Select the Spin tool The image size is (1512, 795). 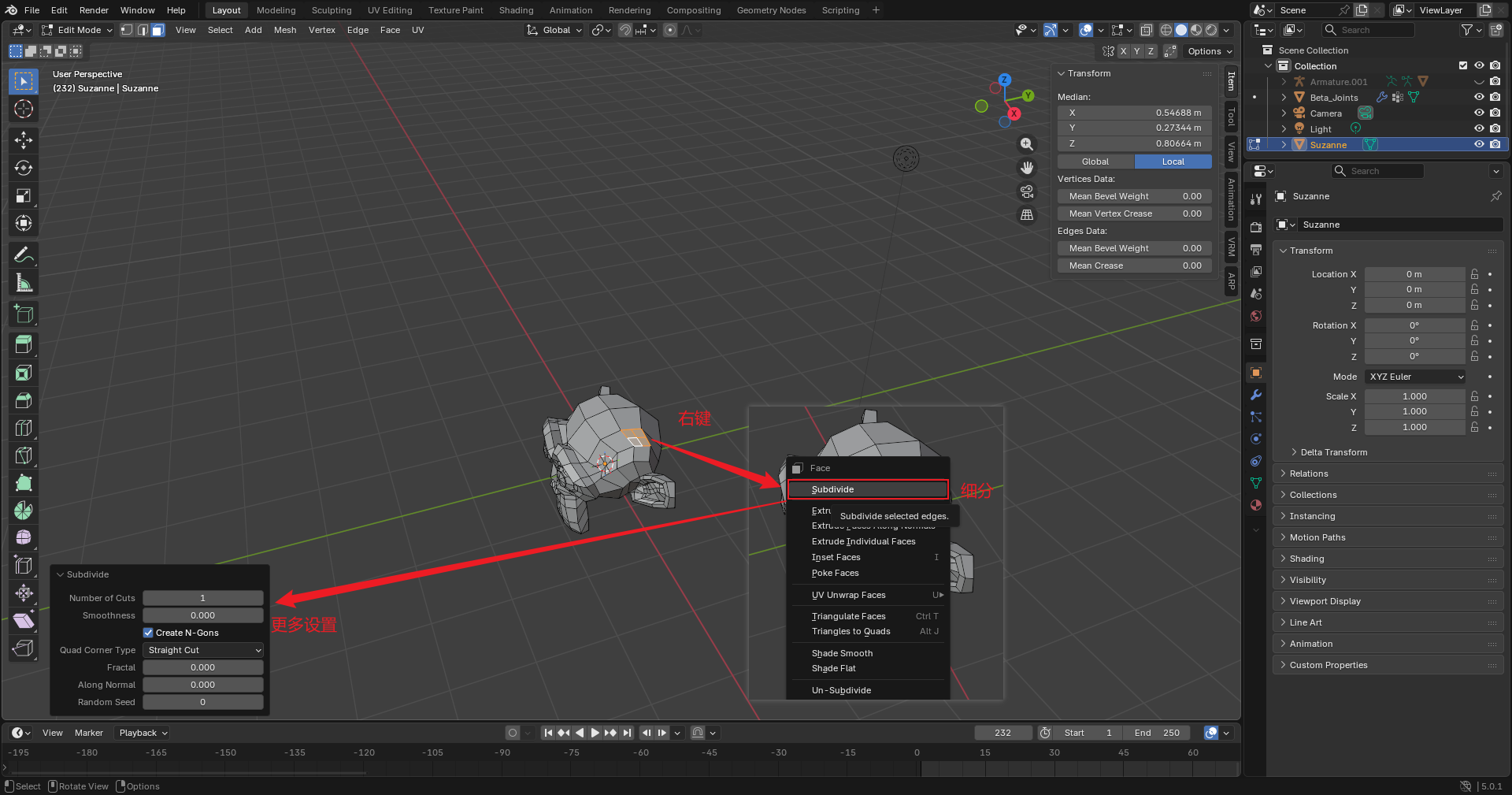24,511
